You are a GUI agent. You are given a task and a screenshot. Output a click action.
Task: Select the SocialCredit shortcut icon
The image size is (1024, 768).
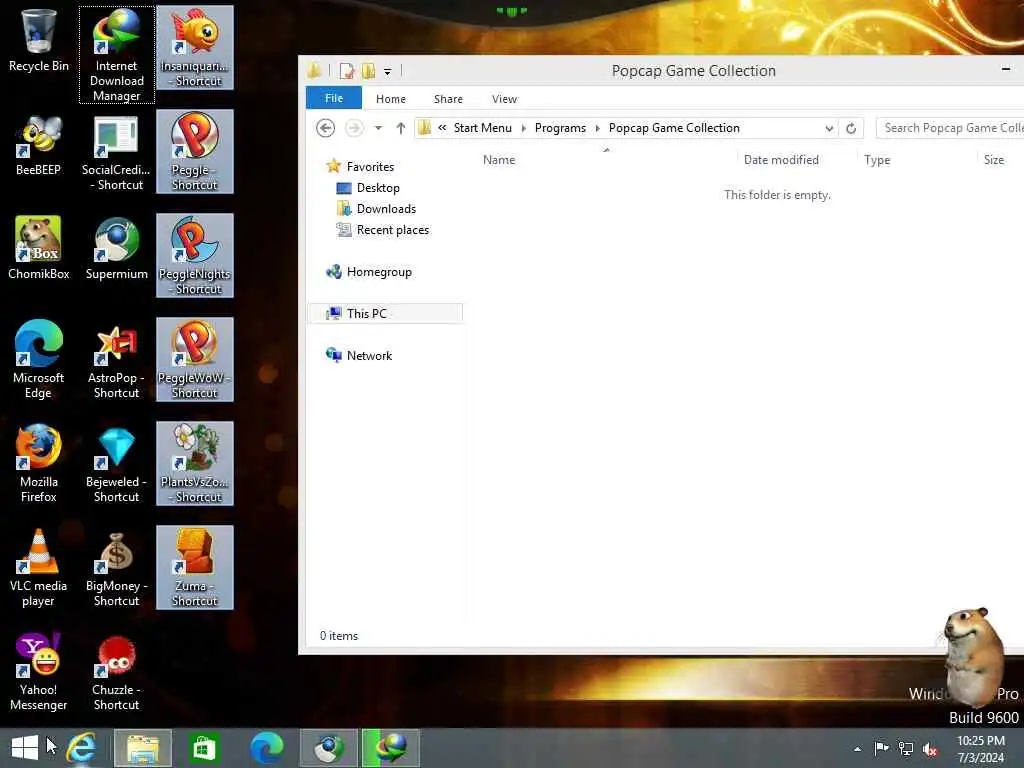point(116,153)
